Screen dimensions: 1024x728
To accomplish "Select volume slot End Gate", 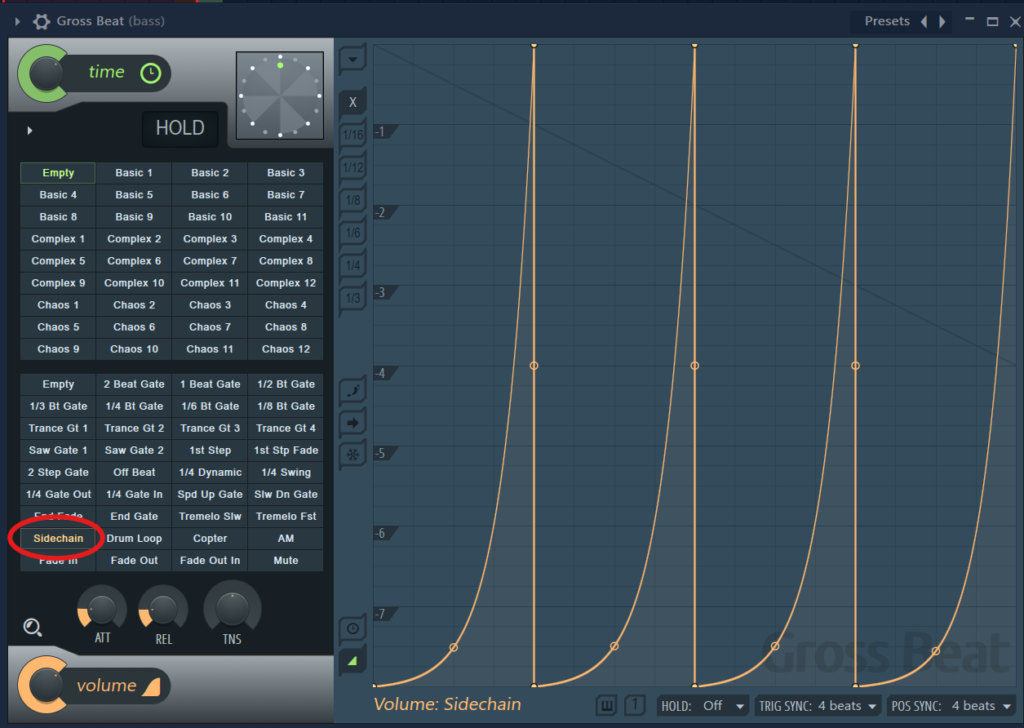I will click(x=134, y=516).
